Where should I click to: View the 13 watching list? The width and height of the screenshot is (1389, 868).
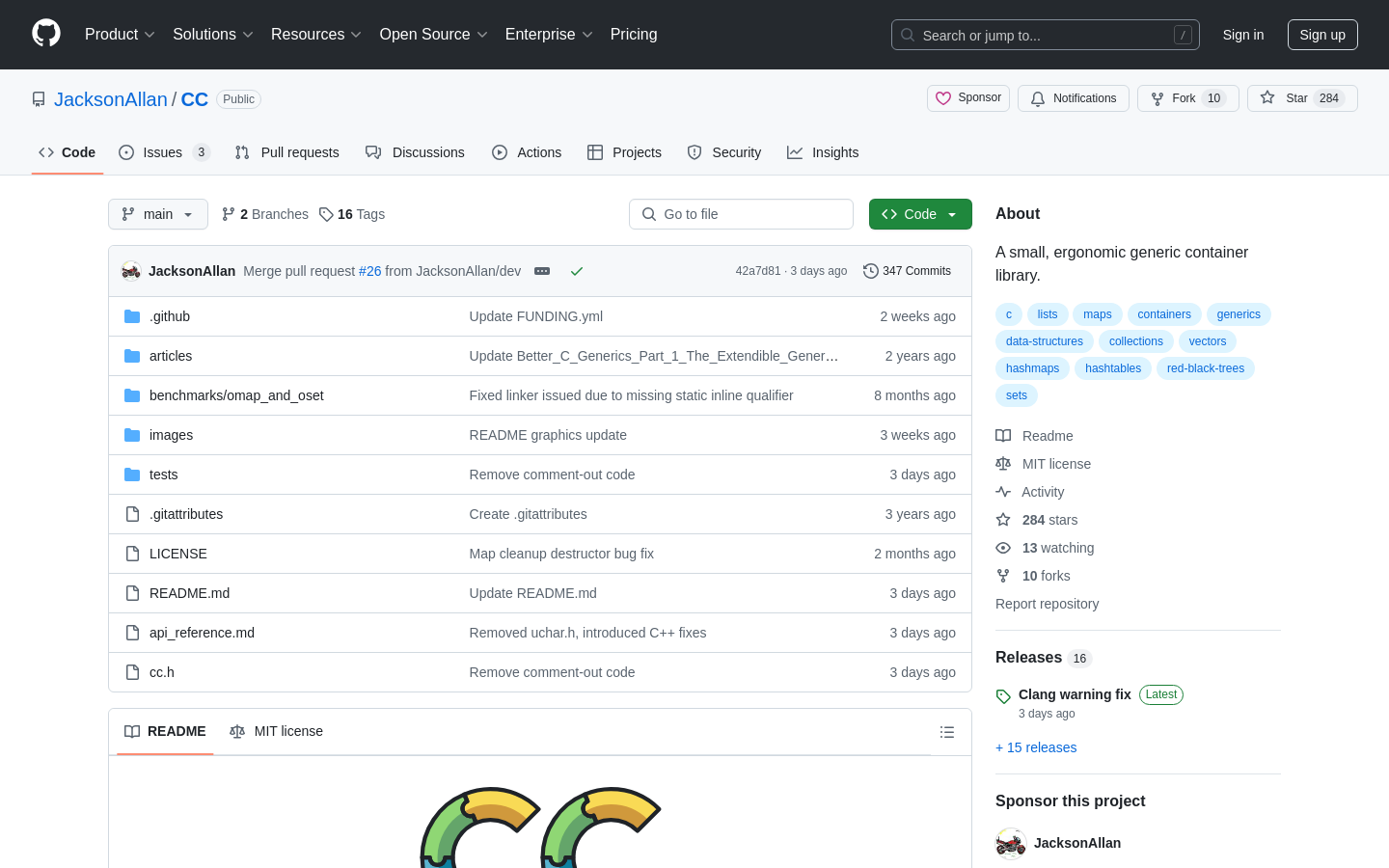coord(1046,548)
